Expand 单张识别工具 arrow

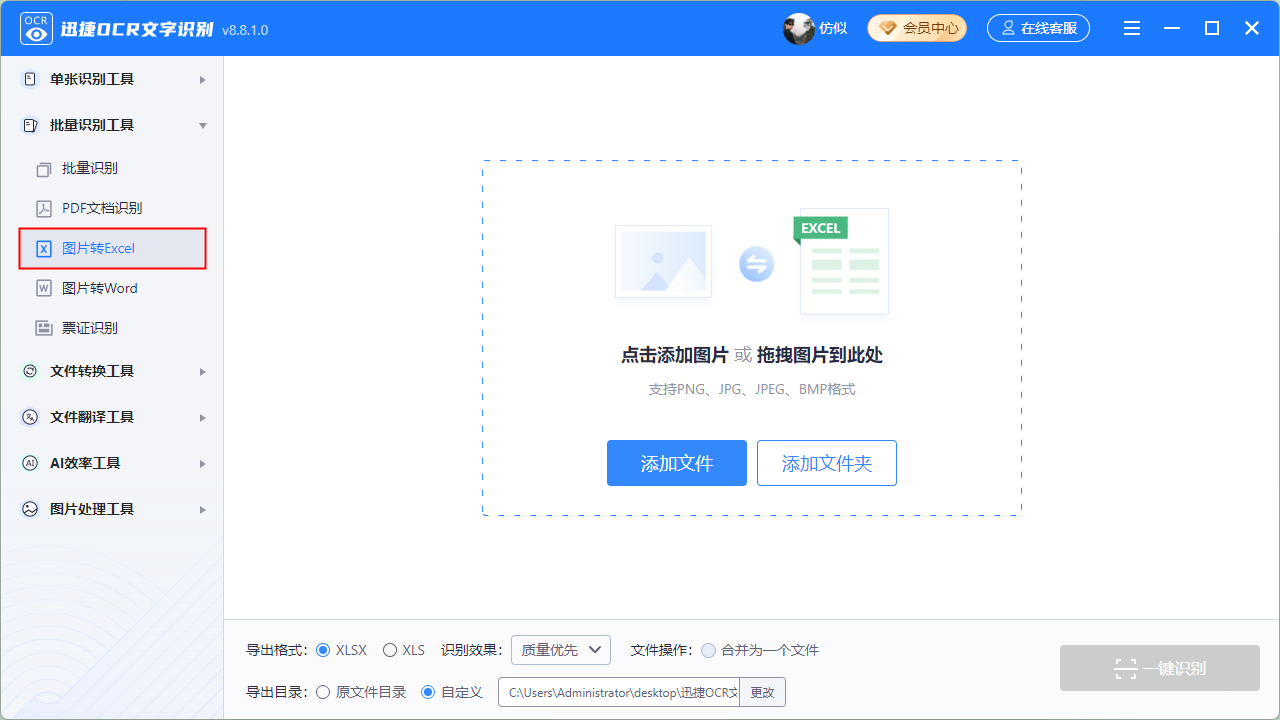[203, 79]
